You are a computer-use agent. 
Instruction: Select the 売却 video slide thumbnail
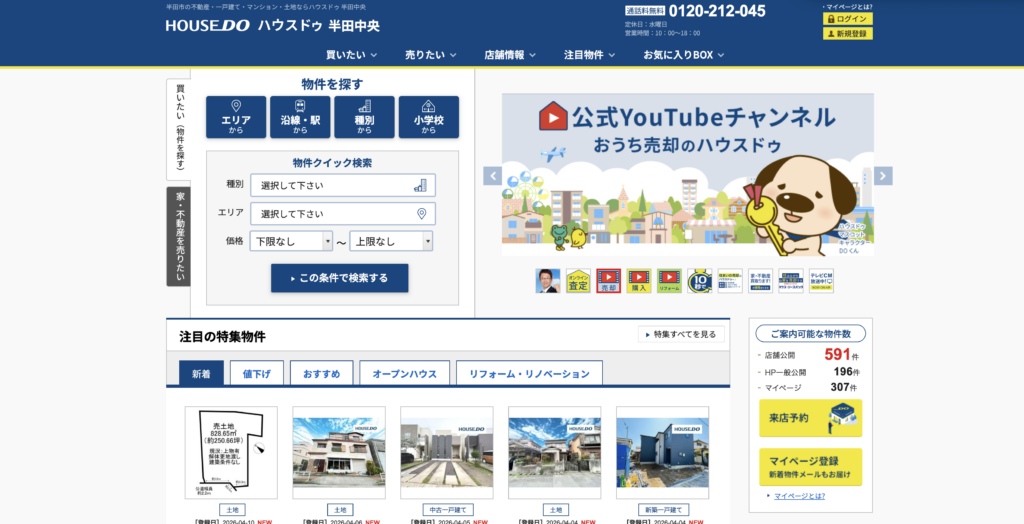coord(608,280)
